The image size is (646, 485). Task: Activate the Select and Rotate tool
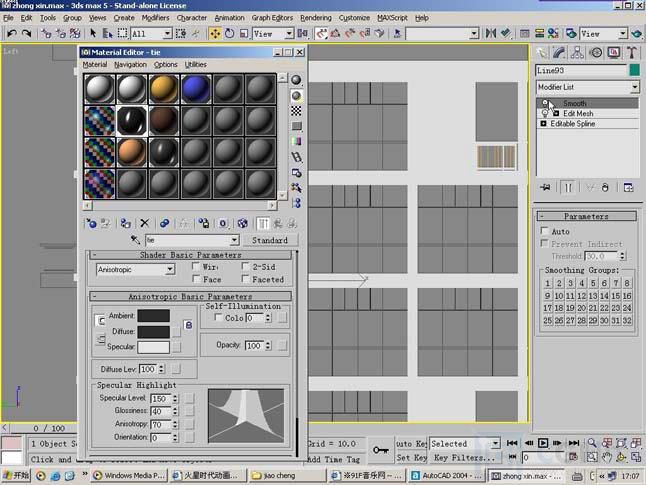pos(229,33)
